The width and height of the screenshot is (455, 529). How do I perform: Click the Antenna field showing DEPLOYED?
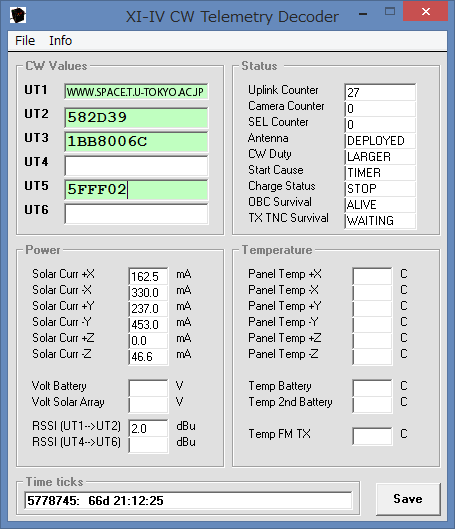coord(380,140)
